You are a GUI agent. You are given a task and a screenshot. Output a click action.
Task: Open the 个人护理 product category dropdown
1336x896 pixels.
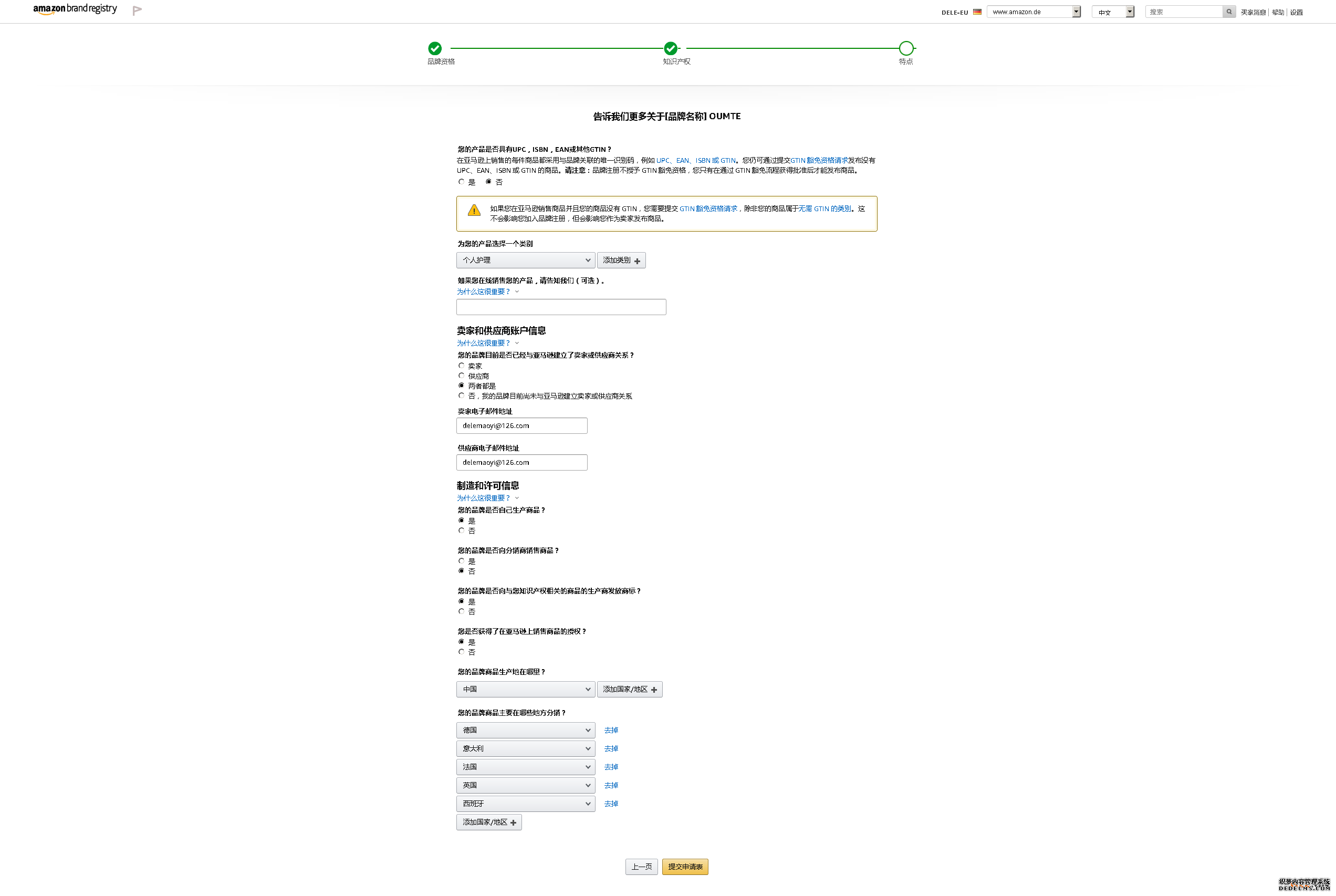point(526,260)
